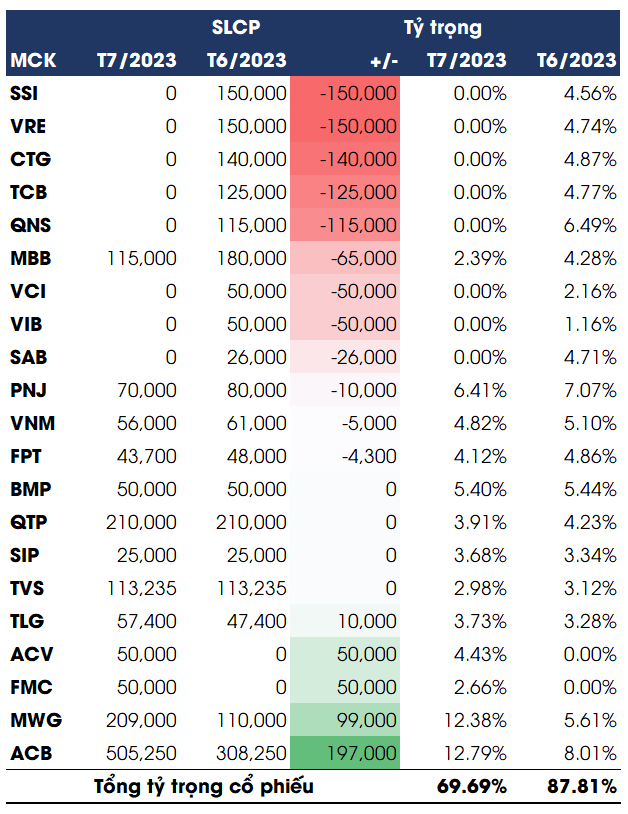628x814 pixels.
Task: Select the SLCP header label
Action: (x=236, y=27)
